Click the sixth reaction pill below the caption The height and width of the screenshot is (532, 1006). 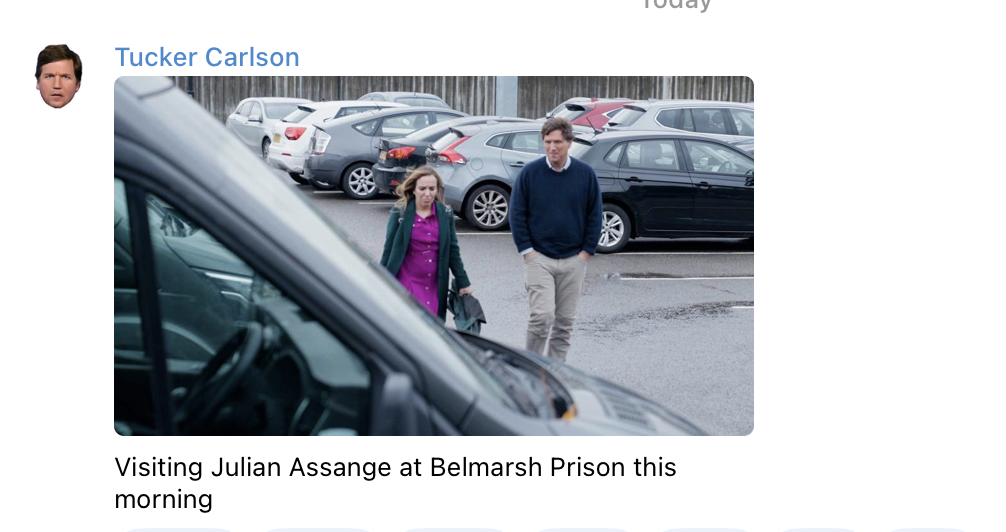(x=819, y=530)
